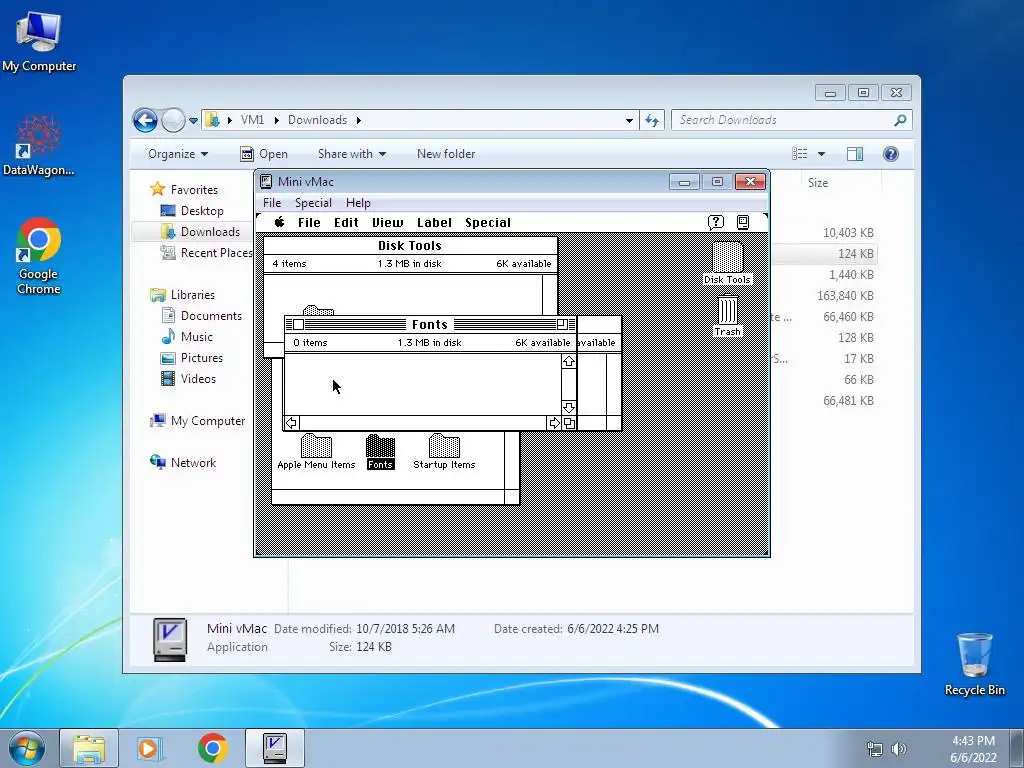Open Videos library
The height and width of the screenshot is (768, 1024).
pyautogui.click(x=198, y=379)
